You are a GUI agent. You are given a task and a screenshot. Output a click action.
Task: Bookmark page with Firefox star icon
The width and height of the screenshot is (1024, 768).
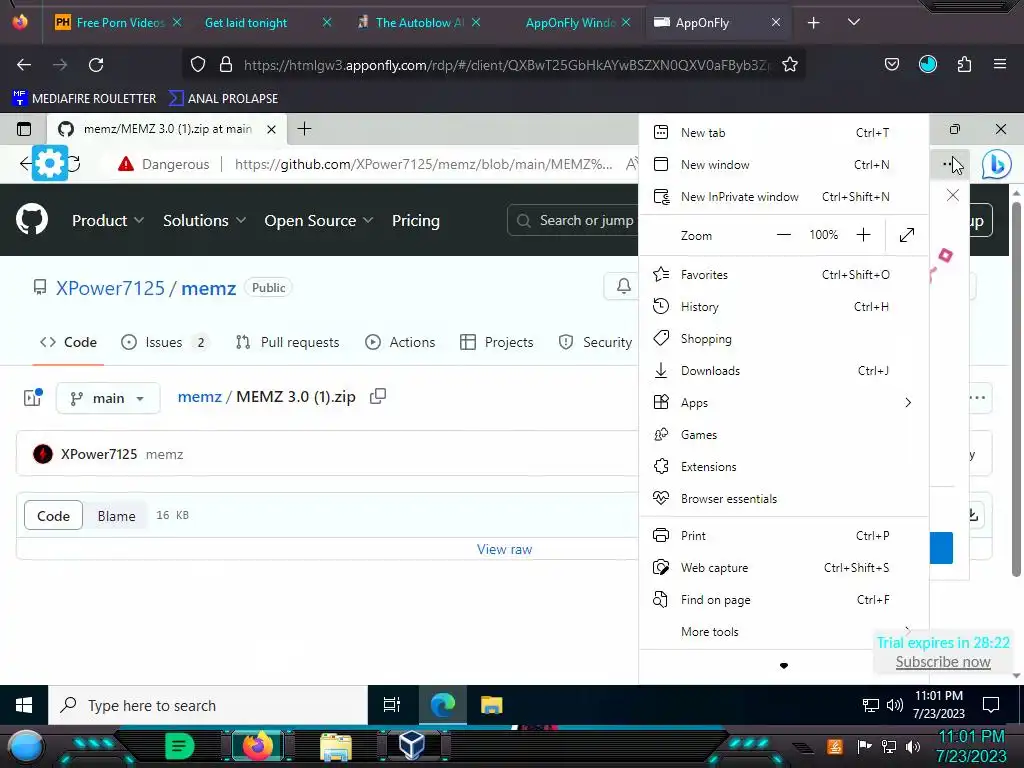(x=790, y=65)
